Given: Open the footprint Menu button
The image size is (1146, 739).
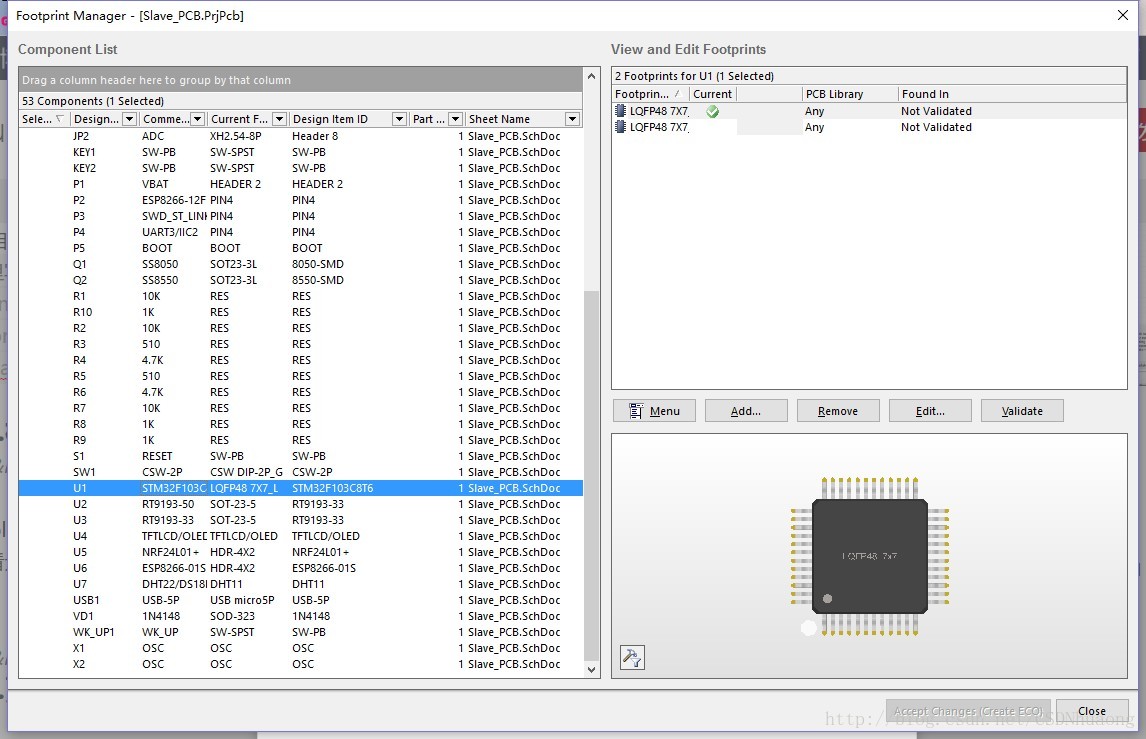Looking at the screenshot, I should pyautogui.click(x=654, y=411).
